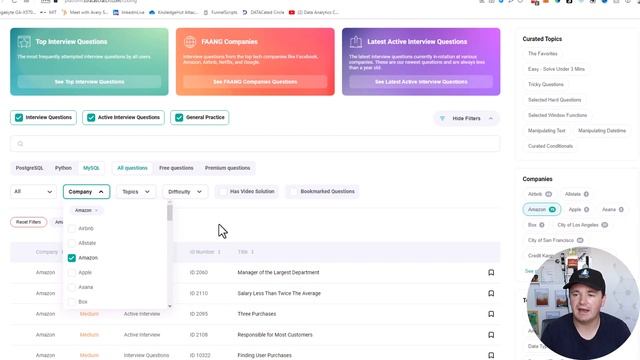This screenshot has height=360, width=640.
Task: Enable the Bookmarked Questions checkbox
Action: tap(293, 191)
